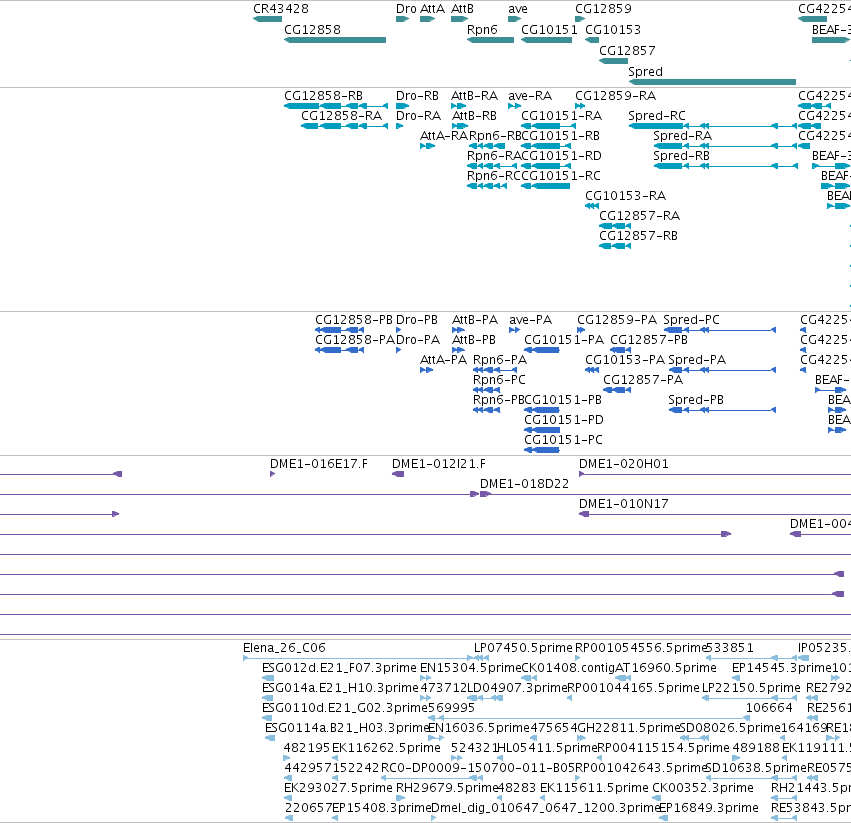Select transcript CG10151-RA
The height and width of the screenshot is (823, 851).
click(x=561, y=116)
